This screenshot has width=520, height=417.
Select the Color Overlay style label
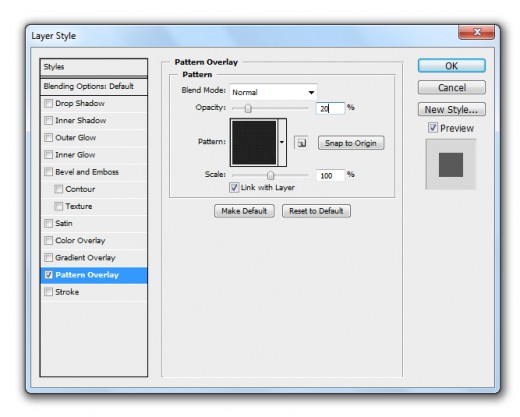pyautogui.click(x=80, y=240)
